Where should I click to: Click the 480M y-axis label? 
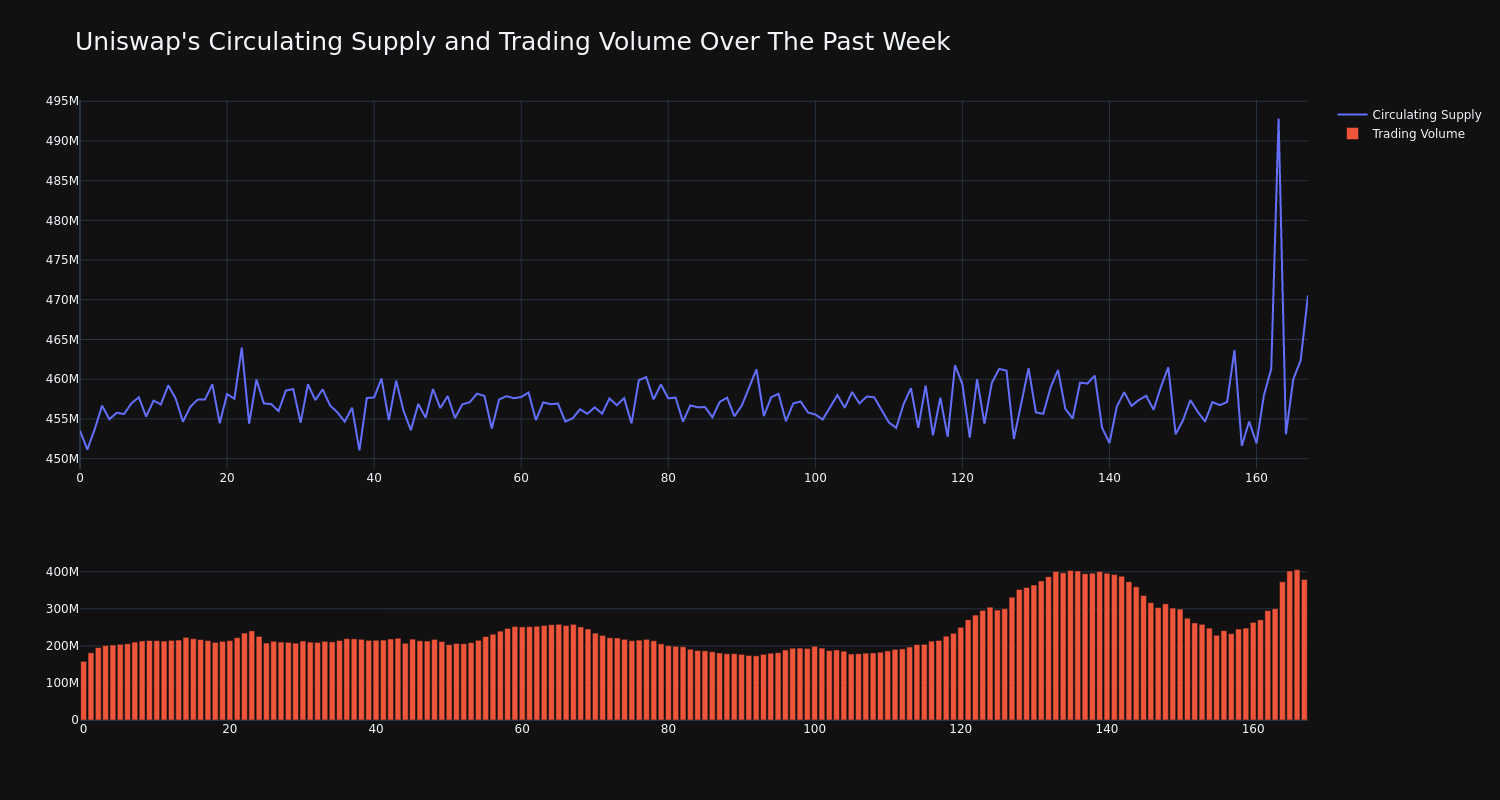62,220
